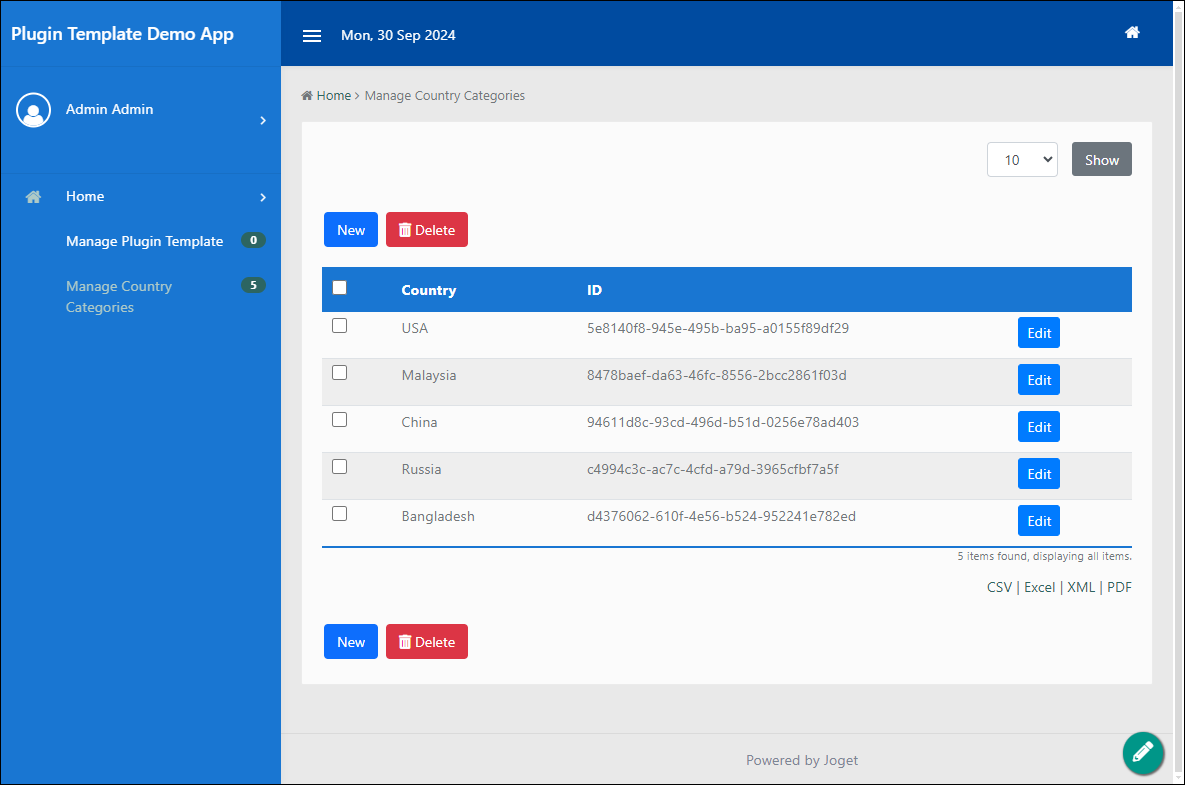Open the Admin Admin user avatar icon
The width and height of the screenshot is (1185, 785).
(33, 110)
